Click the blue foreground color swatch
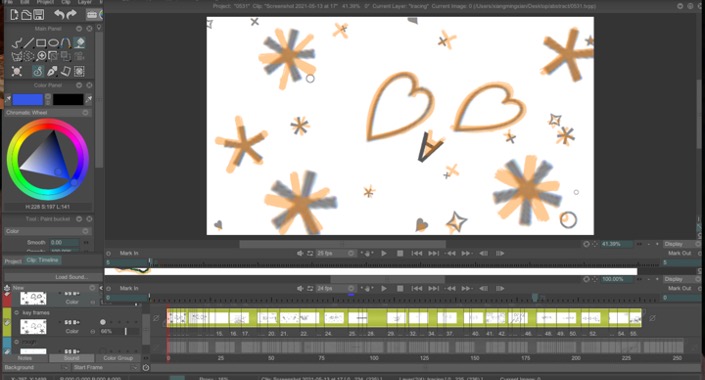The height and width of the screenshot is (380, 705). pyautogui.click(x=28, y=99)
